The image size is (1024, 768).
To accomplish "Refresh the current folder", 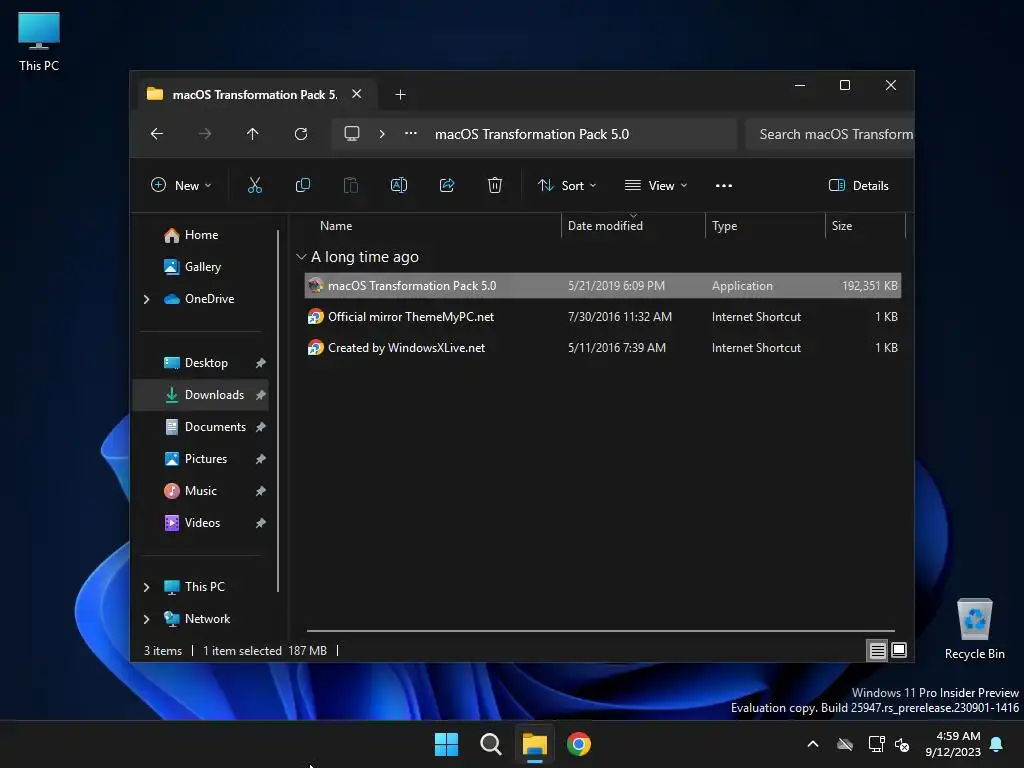I will pyautogui.click(x=300, y=134).
